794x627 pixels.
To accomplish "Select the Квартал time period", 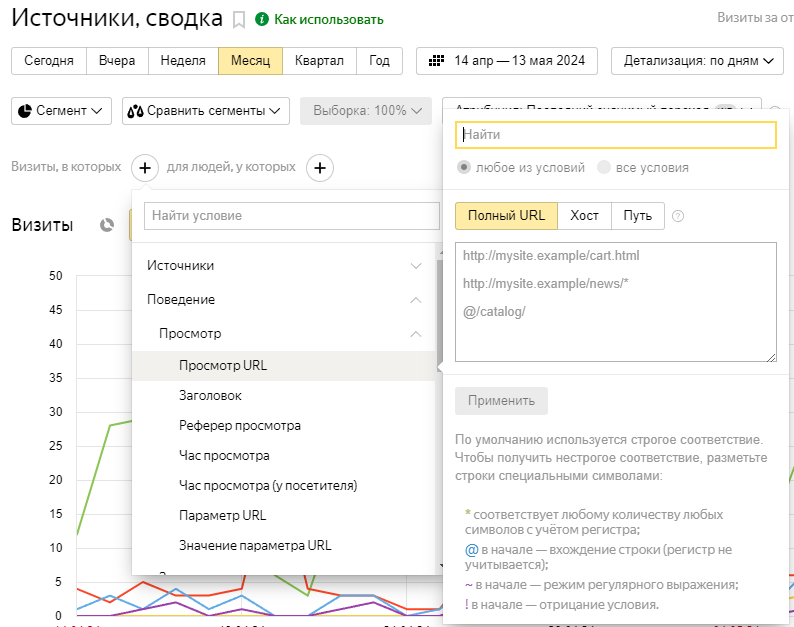I will tap(319, 61).
